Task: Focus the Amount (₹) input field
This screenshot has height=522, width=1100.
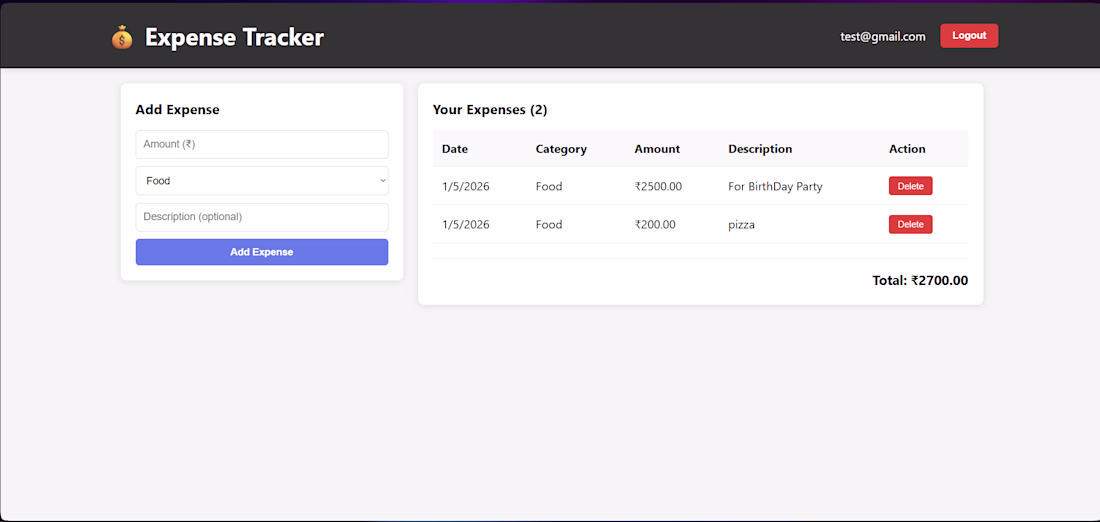Action: click(261, 144)
